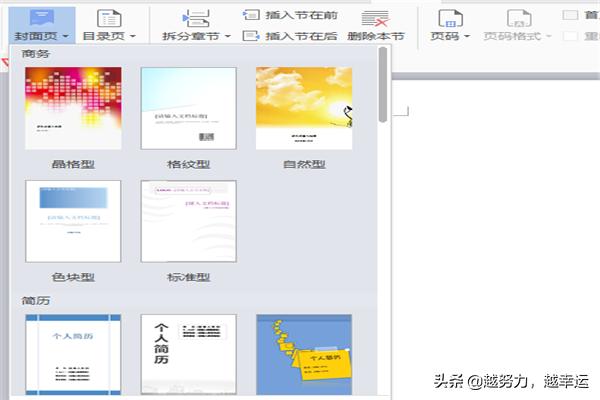Expand the 目录页 dropdown arrow
600x400 pixels.
[133, 36]
